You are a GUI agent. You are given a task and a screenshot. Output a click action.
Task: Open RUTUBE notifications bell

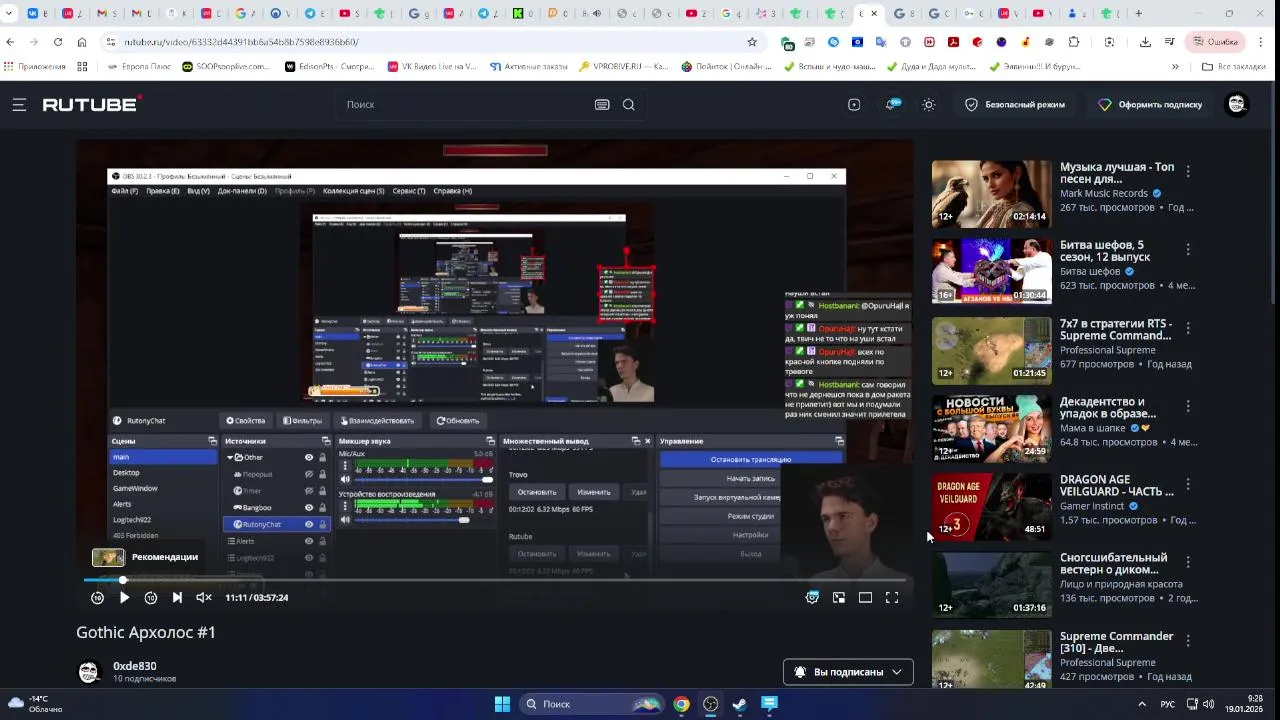[x=891, y=104]
